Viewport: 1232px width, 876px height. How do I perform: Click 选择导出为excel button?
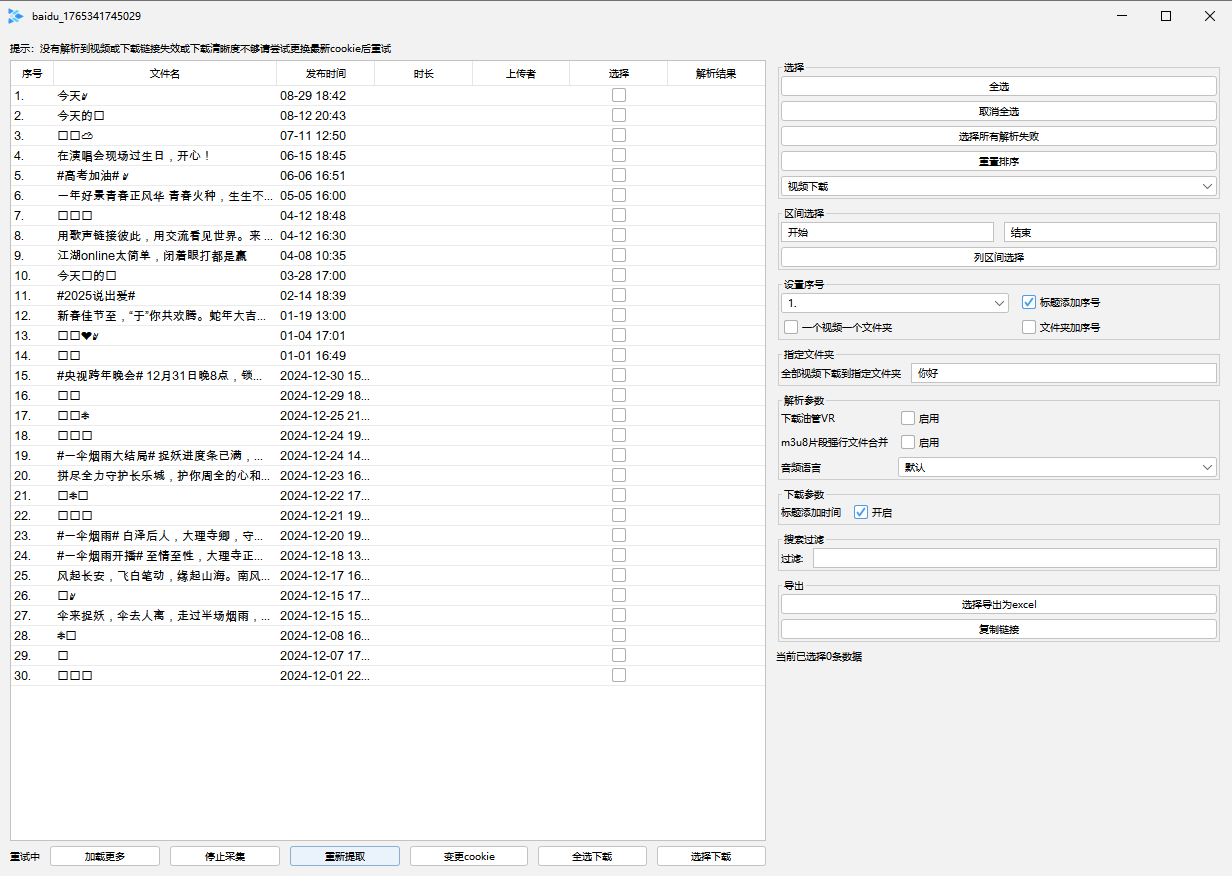click(998, 604)
